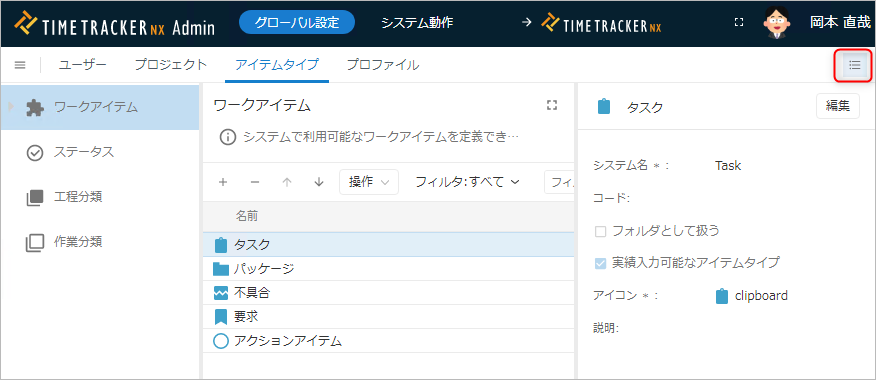Select the 不具合 row in the list
The image size is (876, 380).
pyautogui.click(x=388, y=292)
